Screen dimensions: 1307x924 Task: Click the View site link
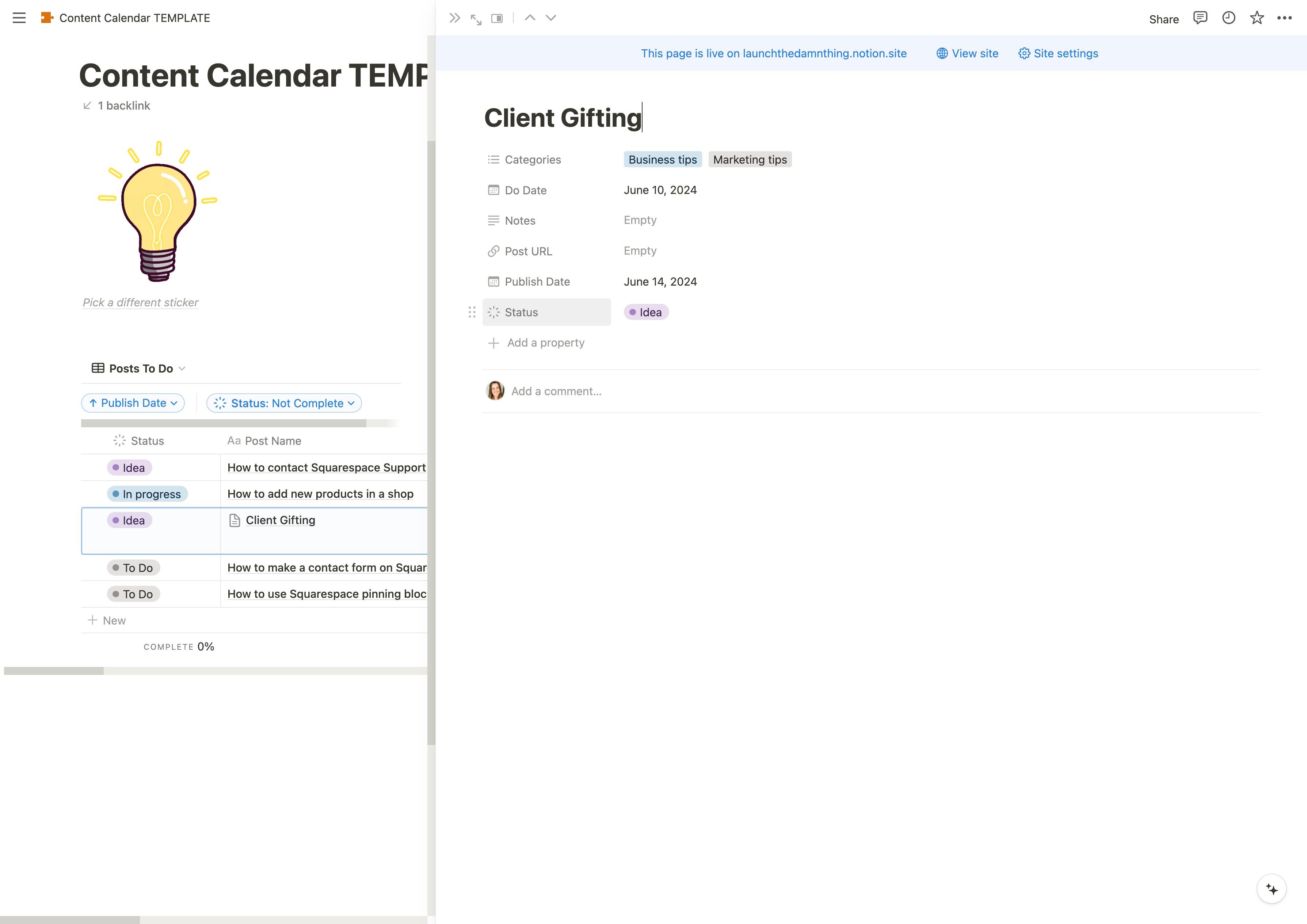pos(967,54)
